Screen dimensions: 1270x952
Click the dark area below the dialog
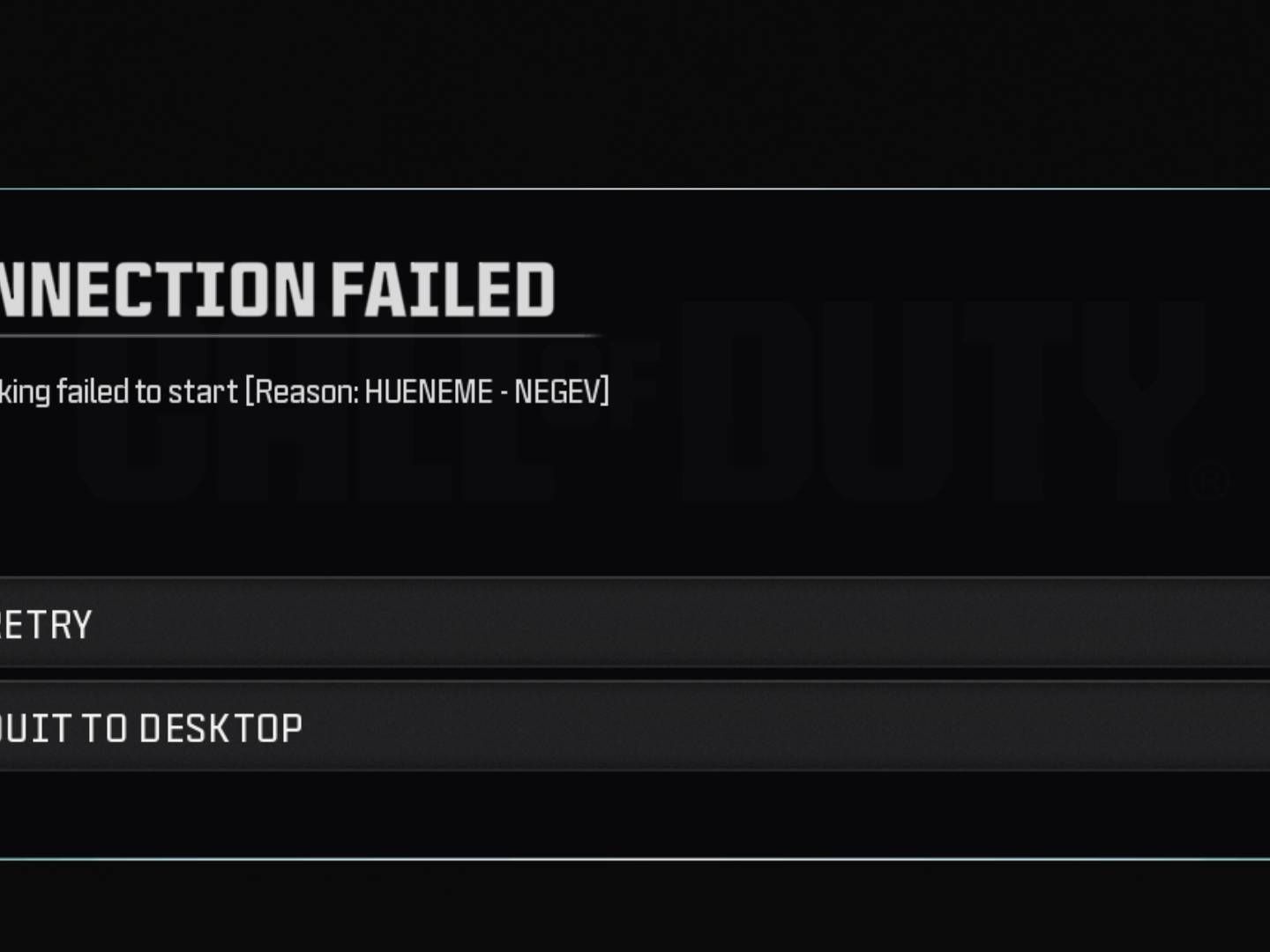[635, 908]
